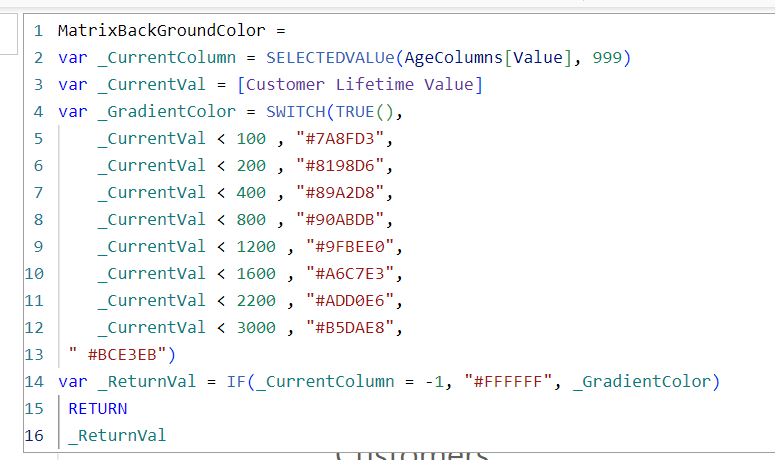
Task: Click the threshold value 800 on line 8
Action: coord(251,219)
